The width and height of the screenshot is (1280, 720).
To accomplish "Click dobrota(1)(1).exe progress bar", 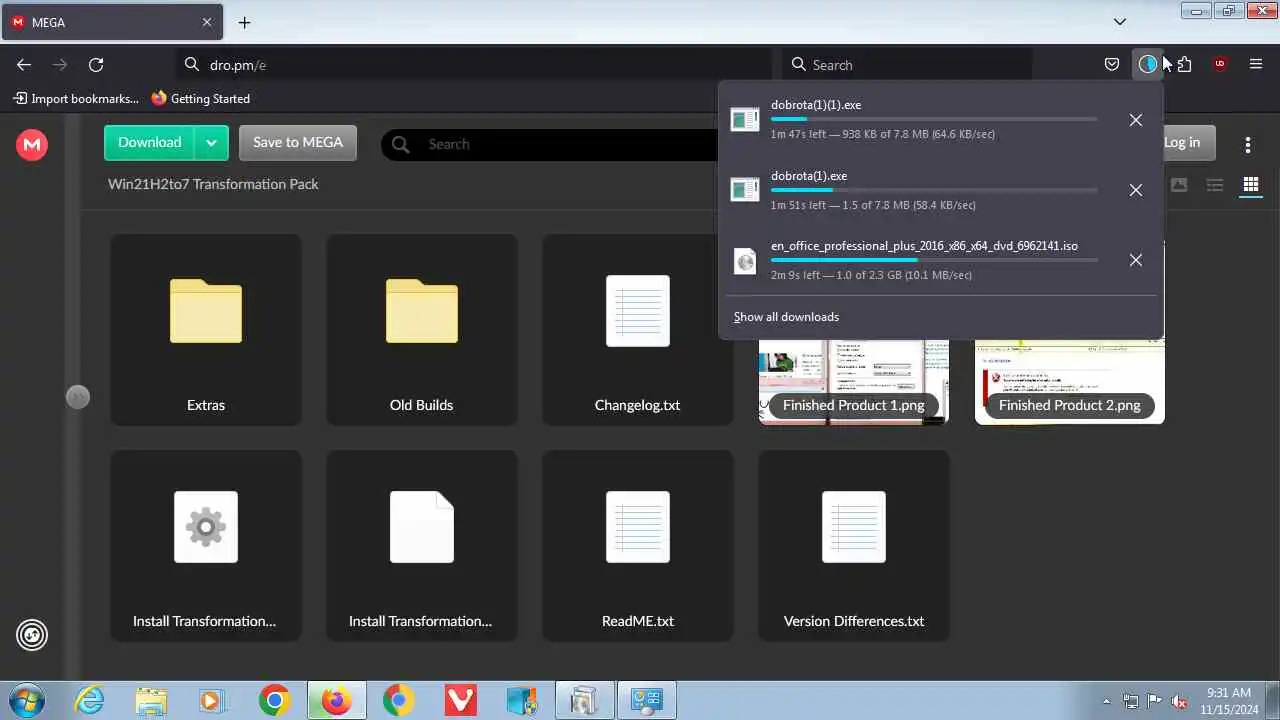I will 934,119.
